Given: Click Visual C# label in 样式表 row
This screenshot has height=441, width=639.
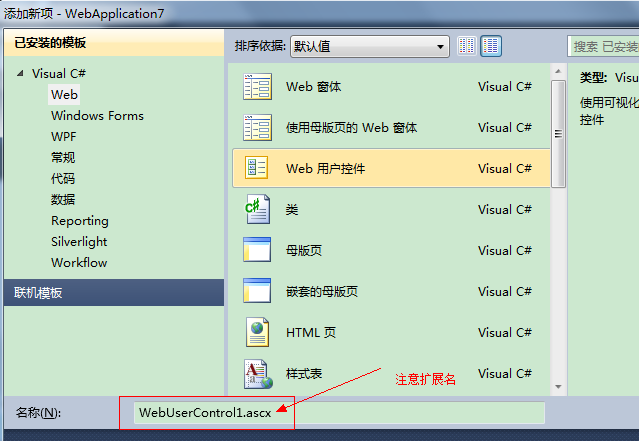Looking at the screenshot, I should pyautogui.click(x=505, y=374).
